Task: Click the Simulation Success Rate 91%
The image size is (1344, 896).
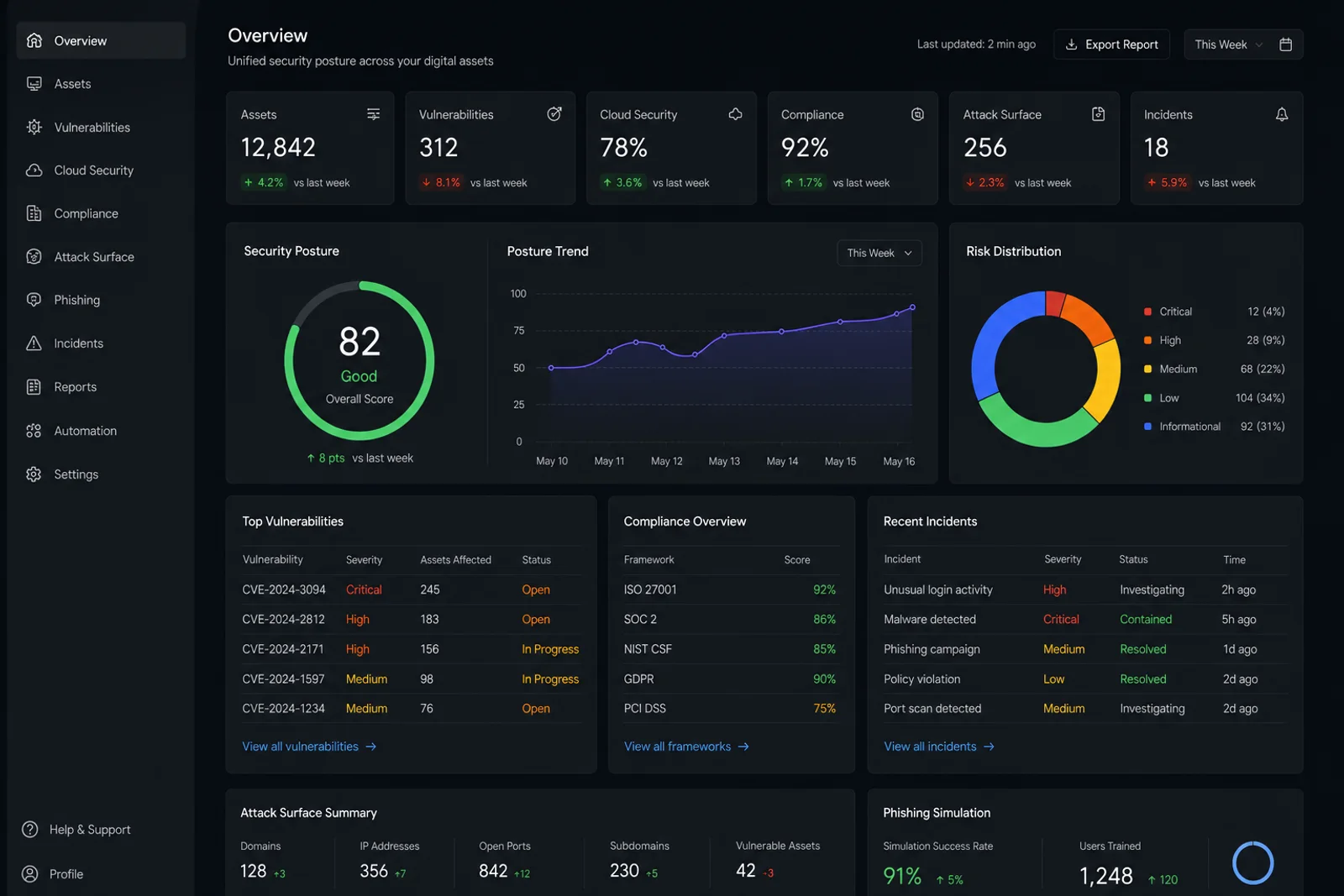Action: pyautogui.click(x=902, y=876)
